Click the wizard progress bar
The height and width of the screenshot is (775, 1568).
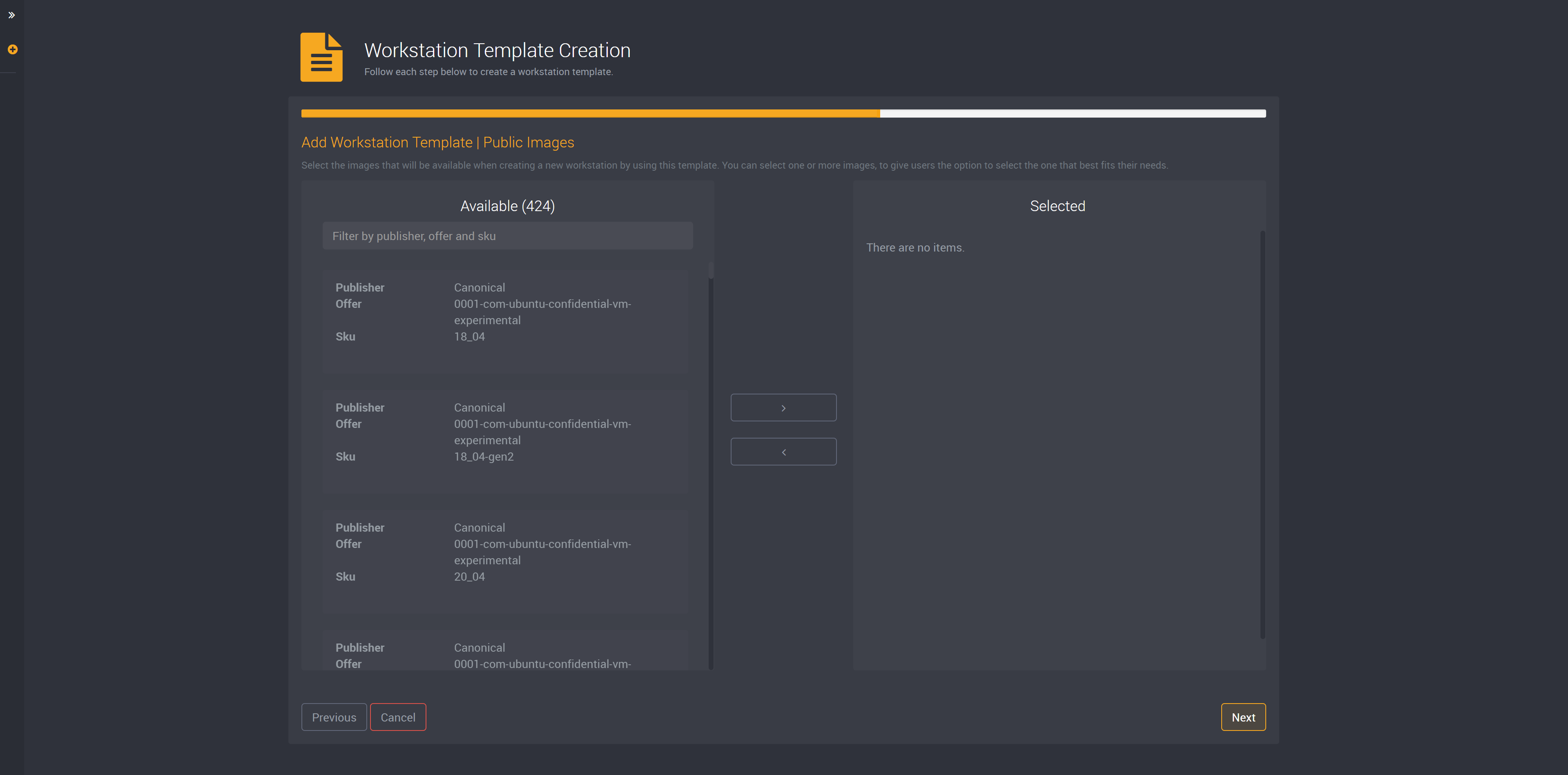click(783, 114)
